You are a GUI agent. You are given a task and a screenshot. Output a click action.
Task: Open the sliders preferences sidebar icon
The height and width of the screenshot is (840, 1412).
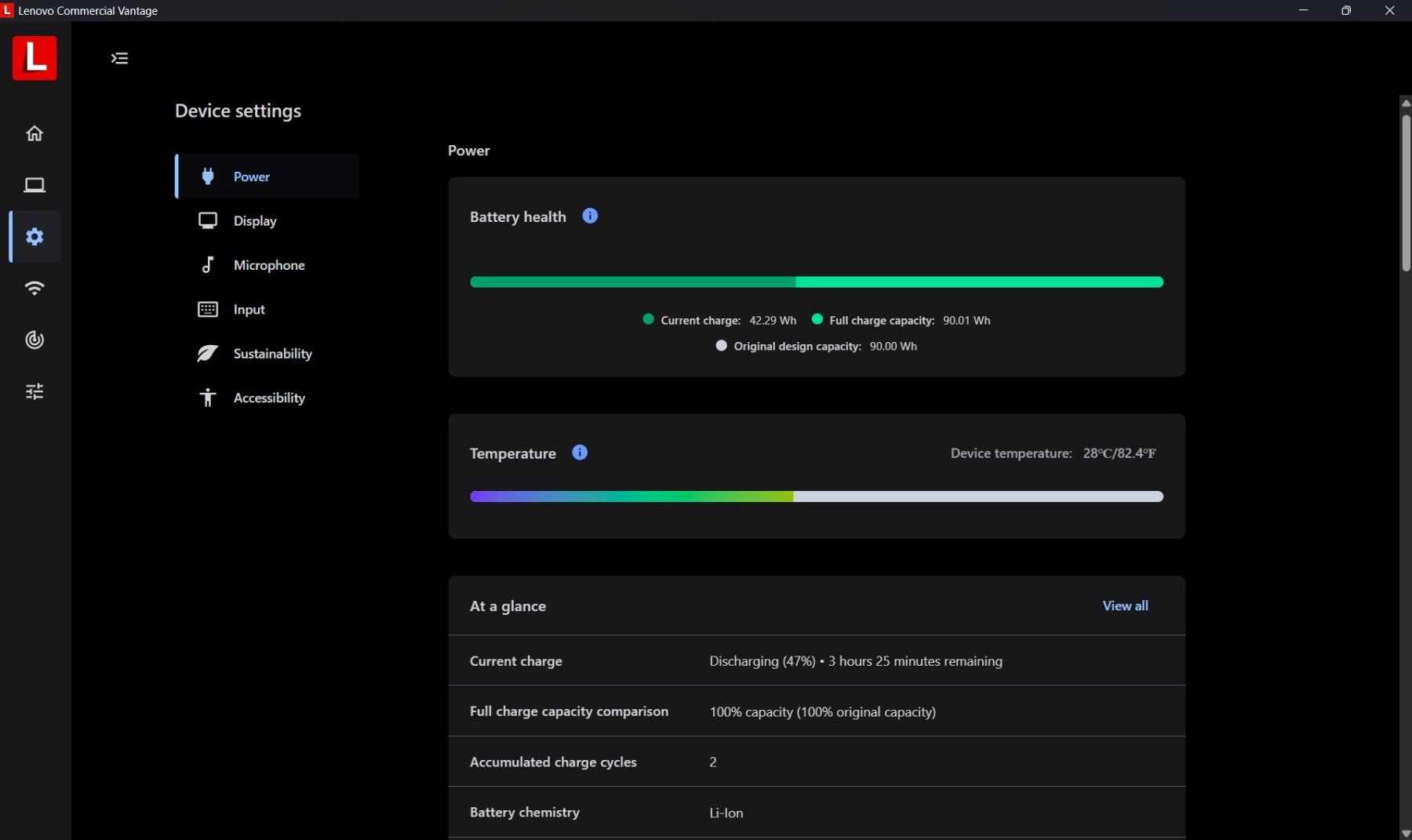pos(35,391)
